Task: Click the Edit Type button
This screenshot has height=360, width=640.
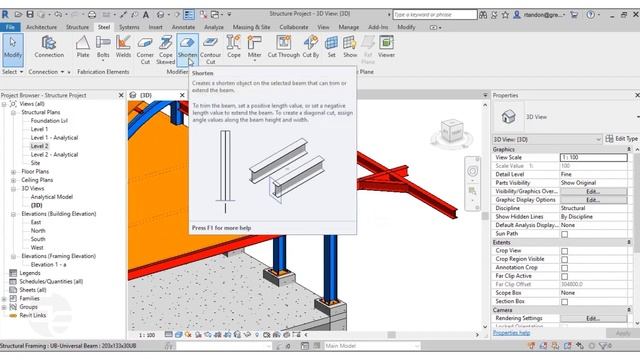Action: 622,139
